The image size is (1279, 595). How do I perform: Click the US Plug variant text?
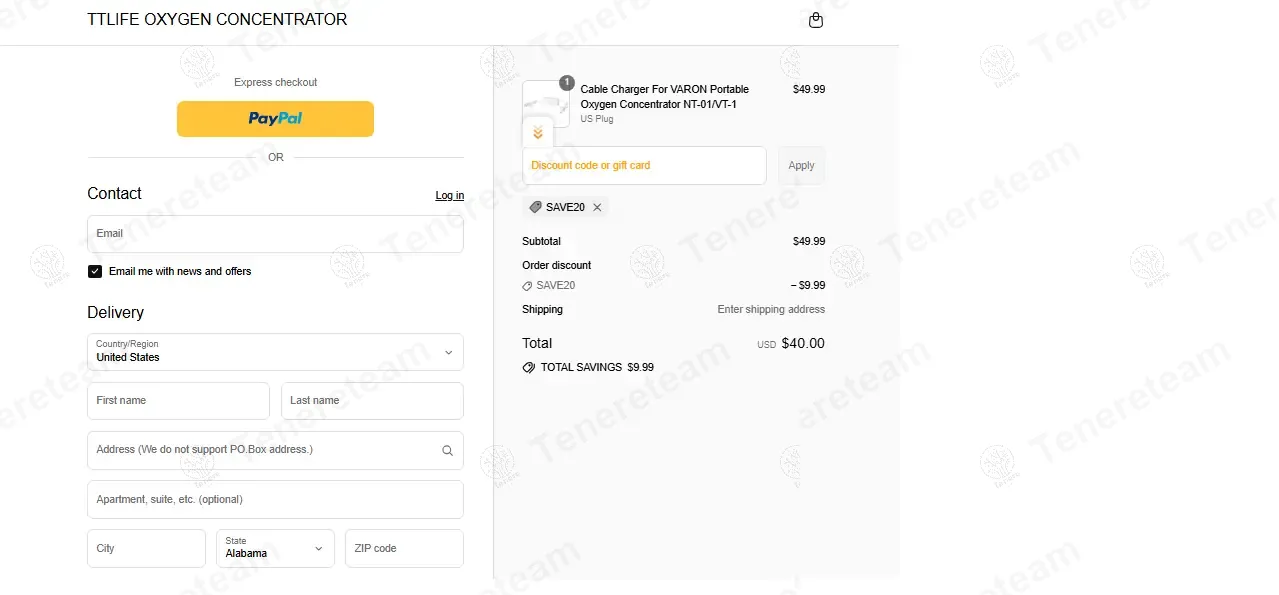(597, 119)
